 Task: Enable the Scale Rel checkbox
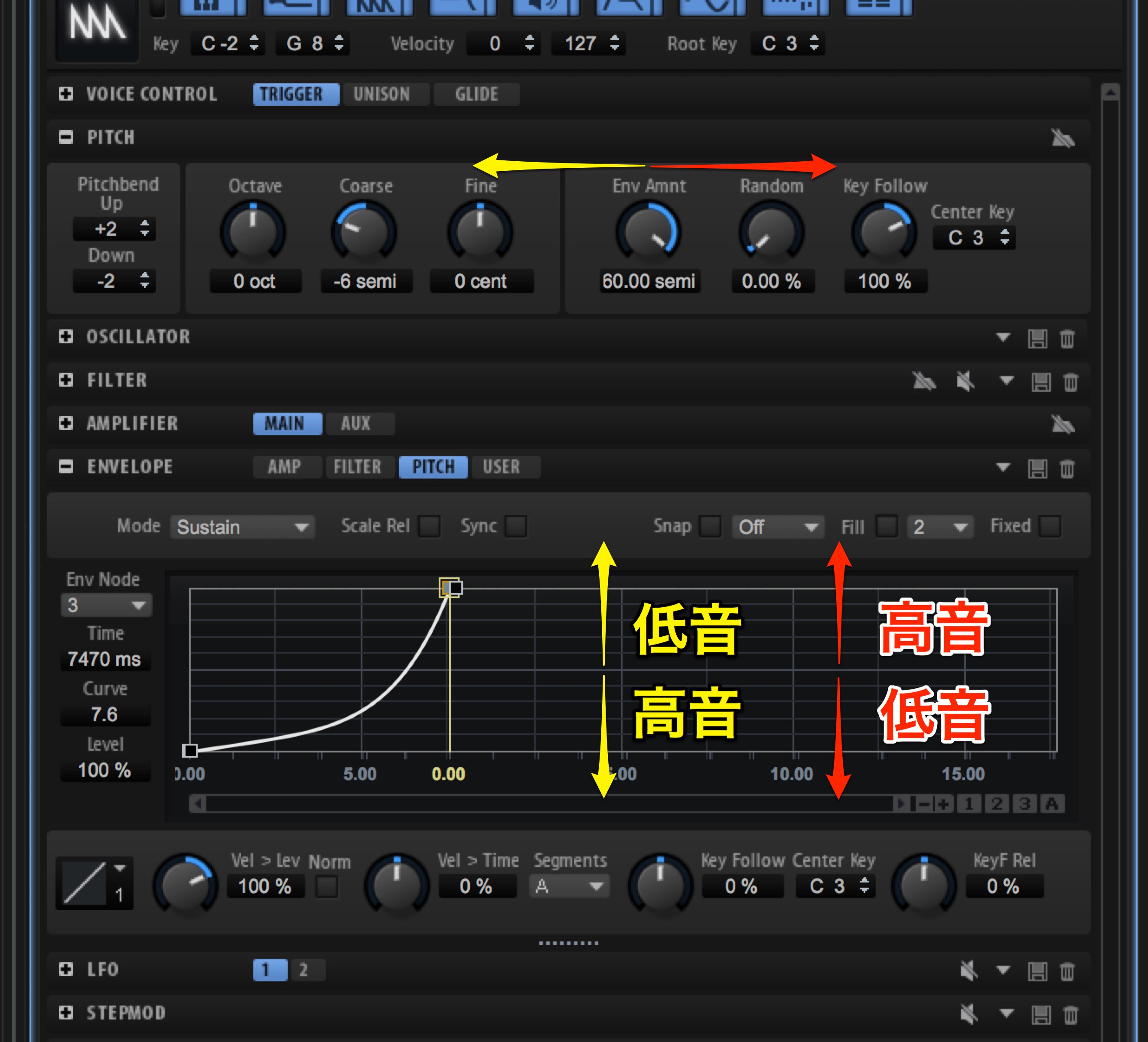pos(429,526)
